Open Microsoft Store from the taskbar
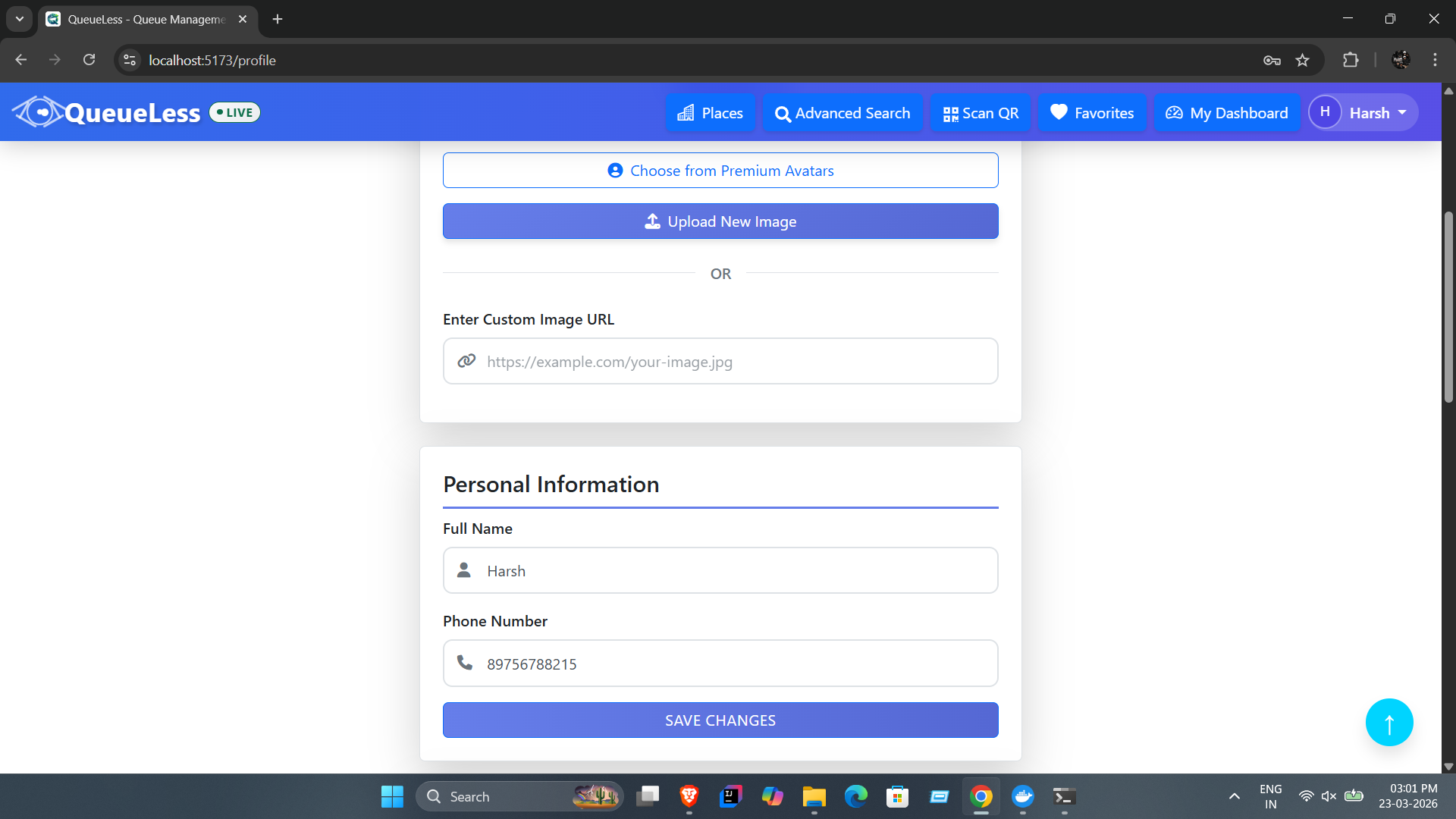This screenshot has height=819, width=1456. 898,796
